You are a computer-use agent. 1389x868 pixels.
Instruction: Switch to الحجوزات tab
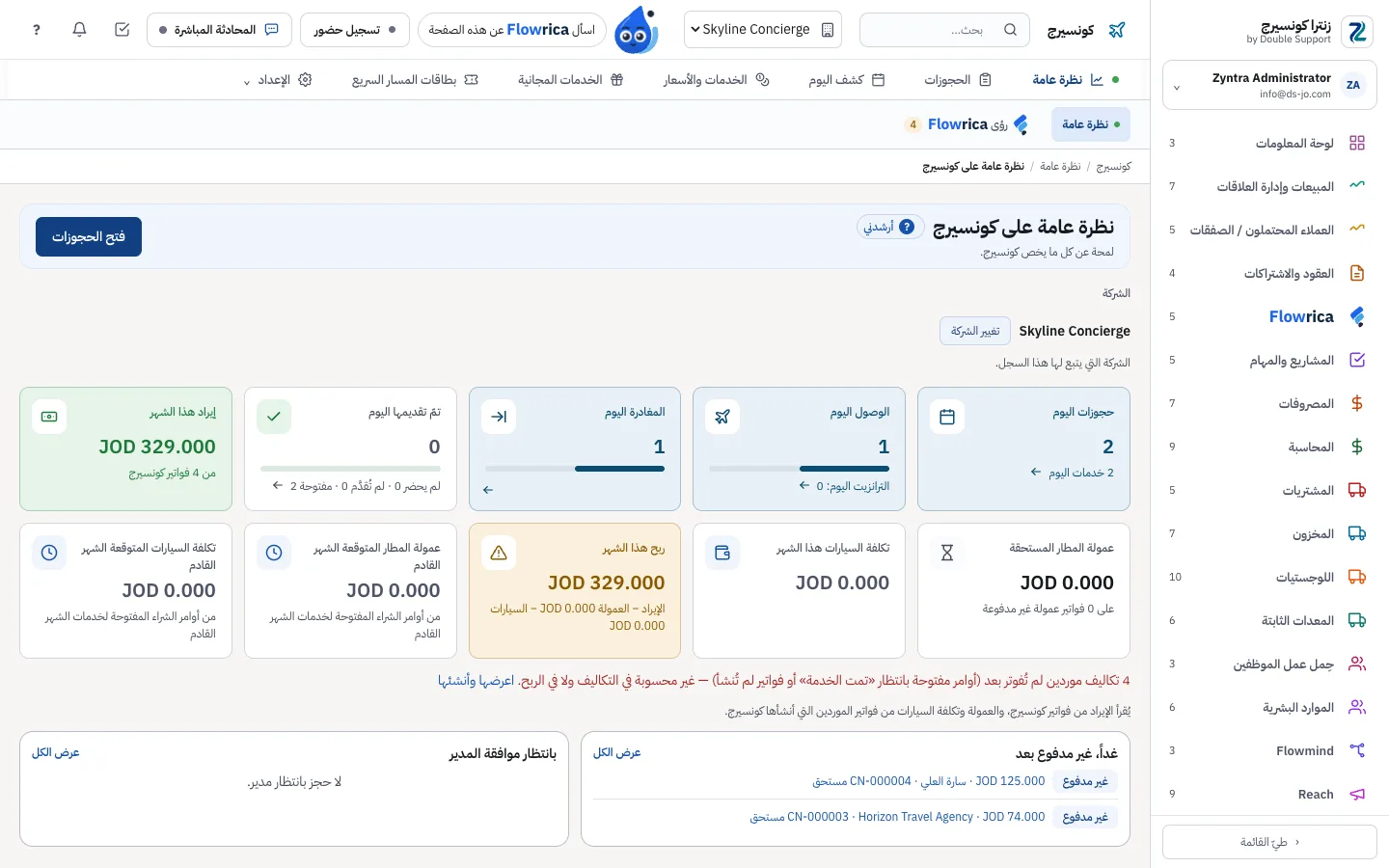click(958, 80)
